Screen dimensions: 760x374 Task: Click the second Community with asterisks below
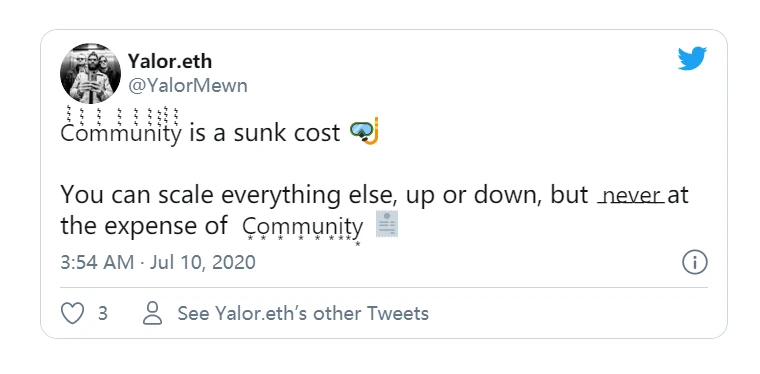pos(302,229)
